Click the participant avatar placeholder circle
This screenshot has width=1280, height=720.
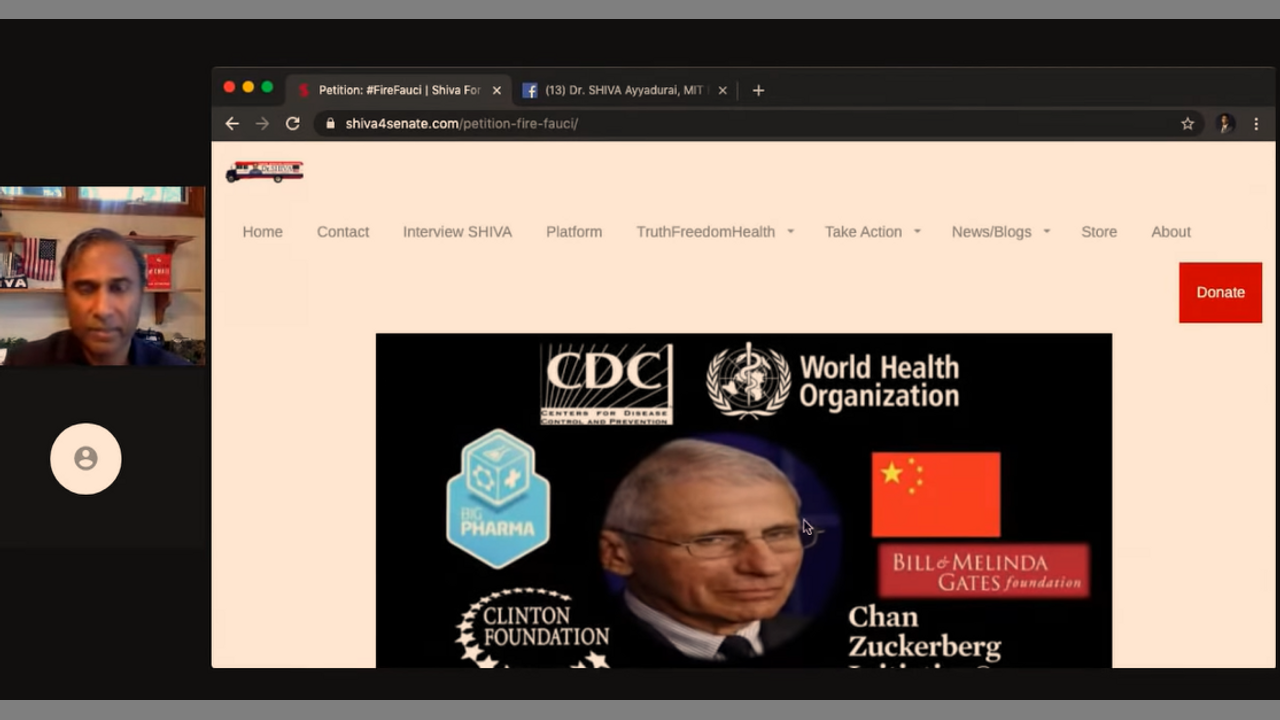click(86, 459)
